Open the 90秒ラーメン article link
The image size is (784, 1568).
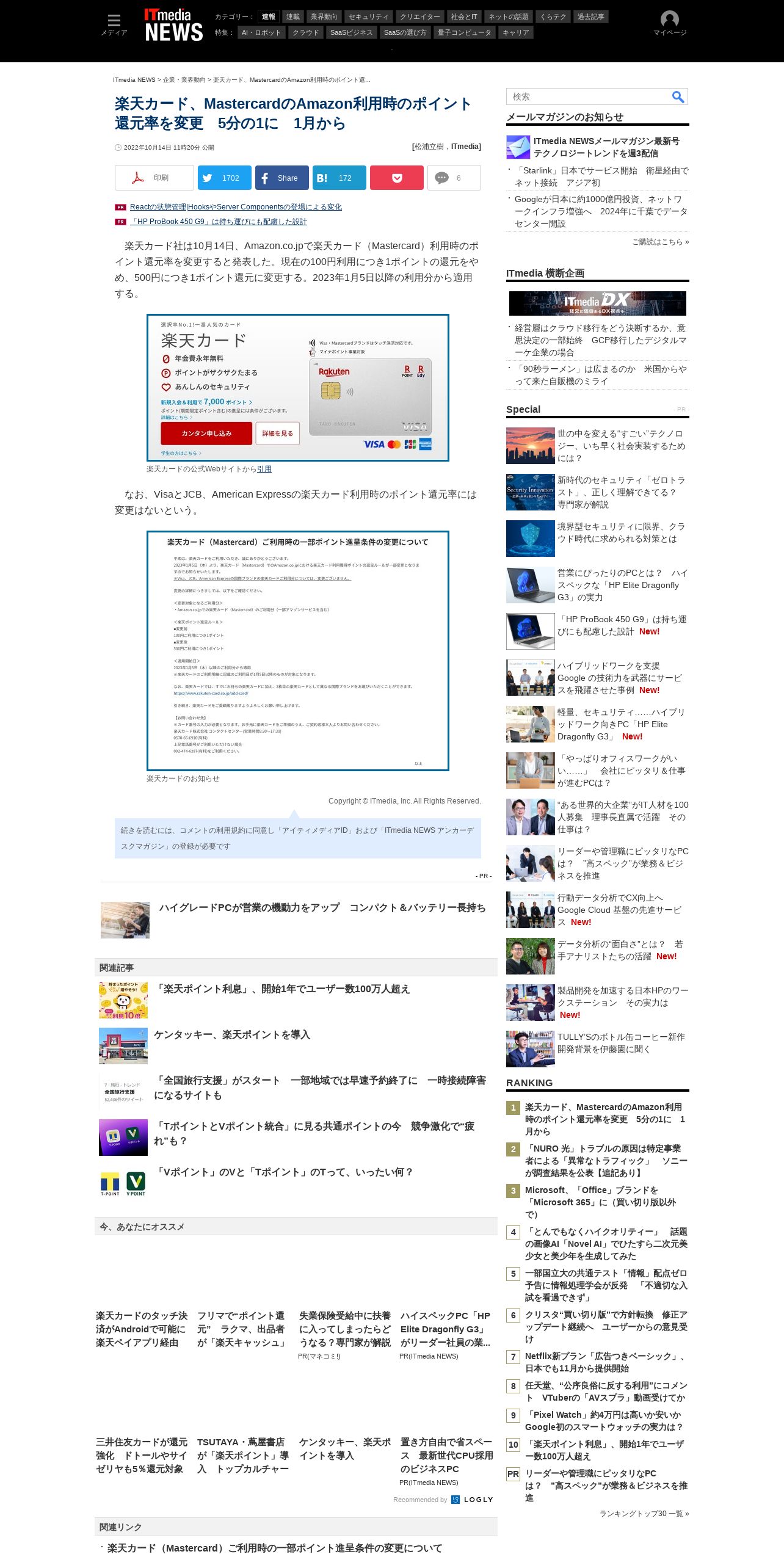[x=601, y=375]
